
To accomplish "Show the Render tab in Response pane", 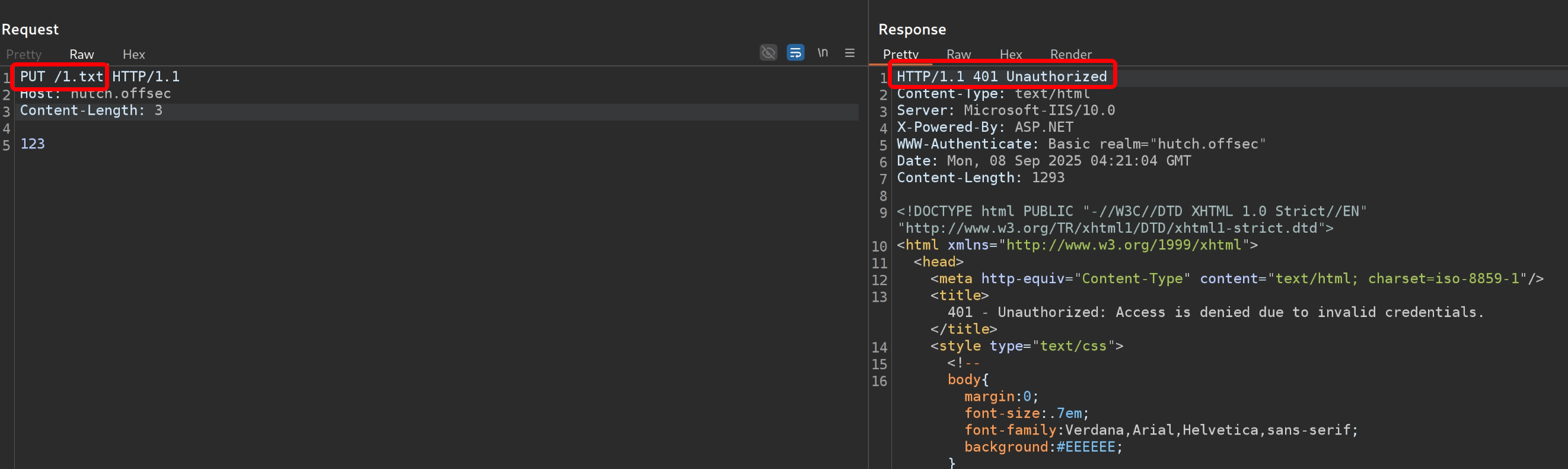I will pos(1070,54).
